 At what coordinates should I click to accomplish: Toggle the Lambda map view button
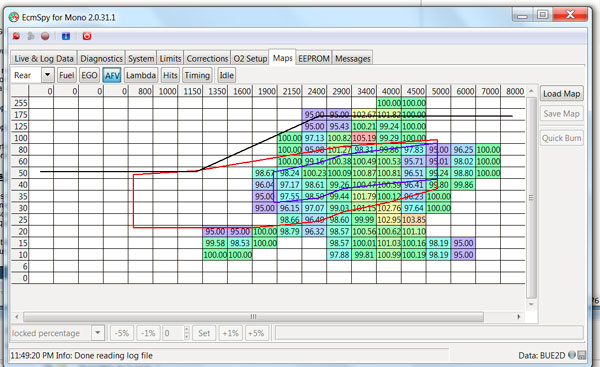(x=141, y=75)
